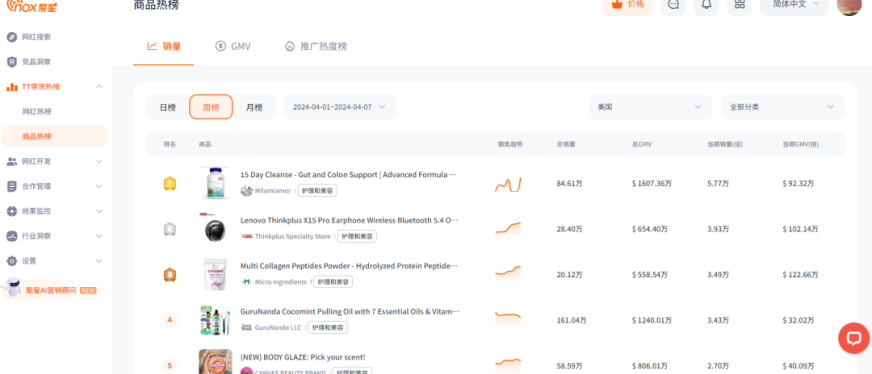
Task: Click the rank 4 badge
Action: pyautogui.click(x=170, y=320)
